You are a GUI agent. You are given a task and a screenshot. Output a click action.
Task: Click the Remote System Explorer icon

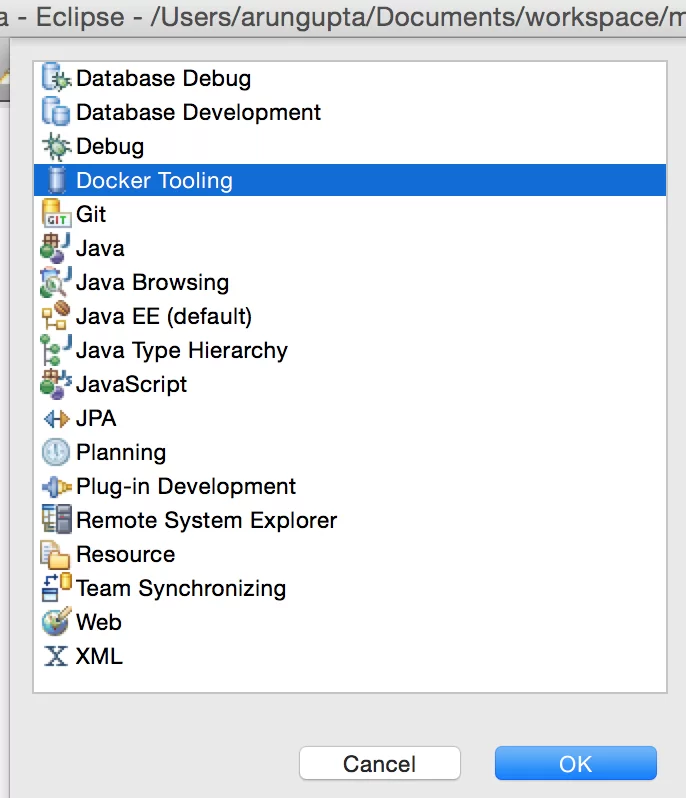[56, 520]
